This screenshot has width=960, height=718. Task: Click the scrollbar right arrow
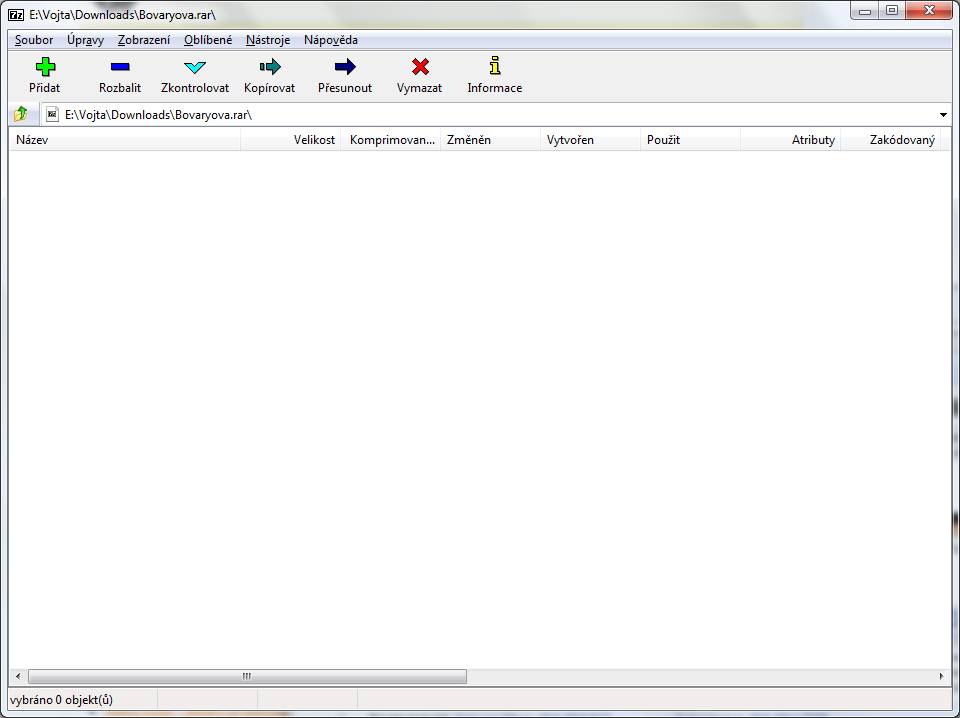coord(942,676)
